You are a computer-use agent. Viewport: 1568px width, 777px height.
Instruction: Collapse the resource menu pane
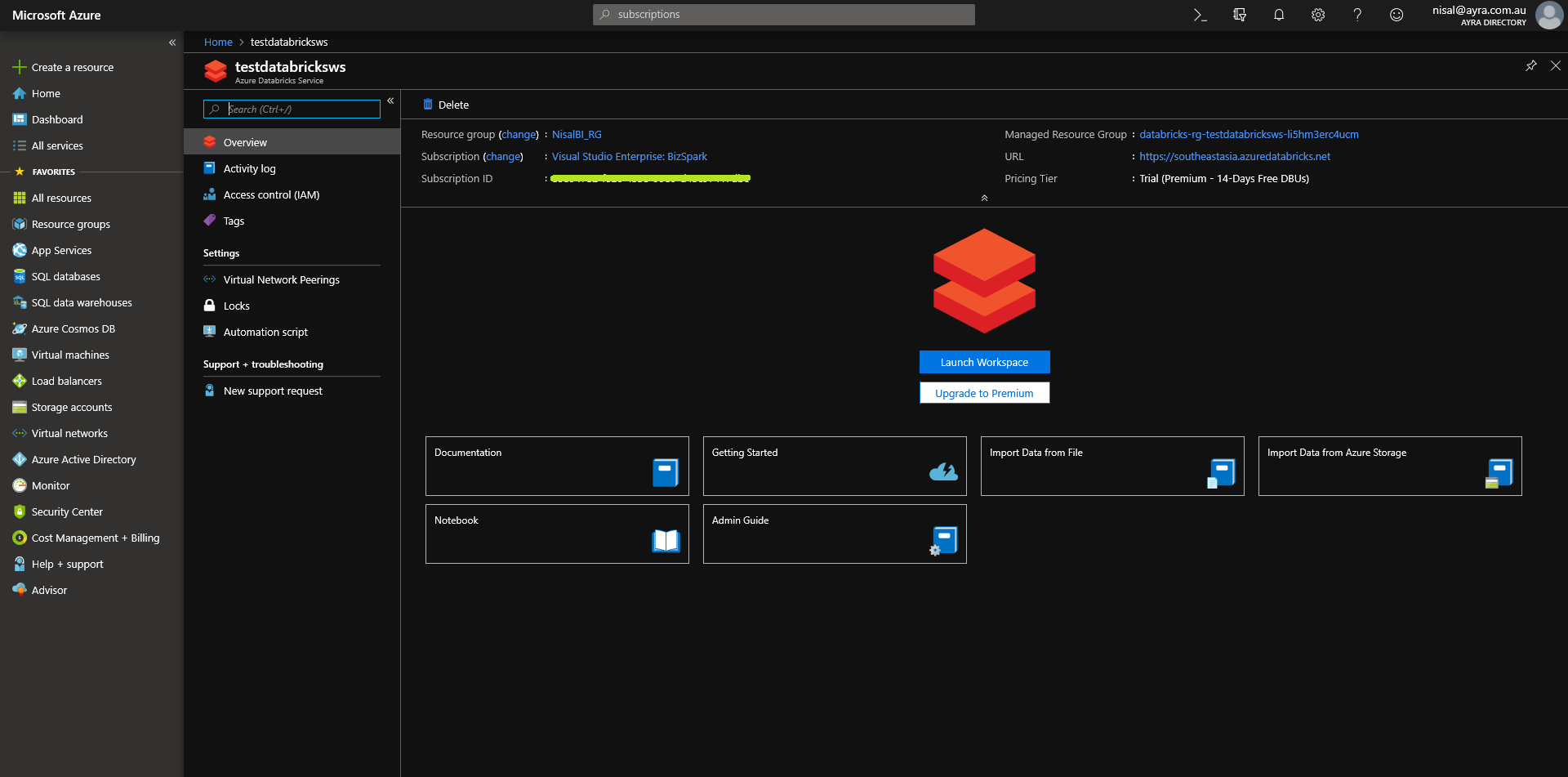click(x=390, y=100)
